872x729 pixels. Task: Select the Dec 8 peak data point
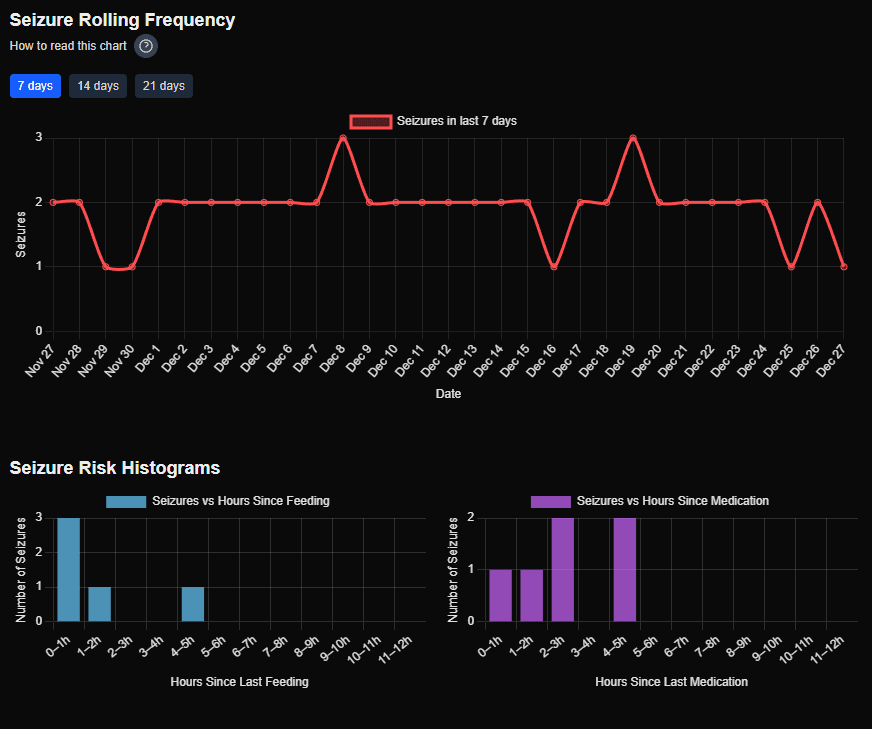point(342,136)
